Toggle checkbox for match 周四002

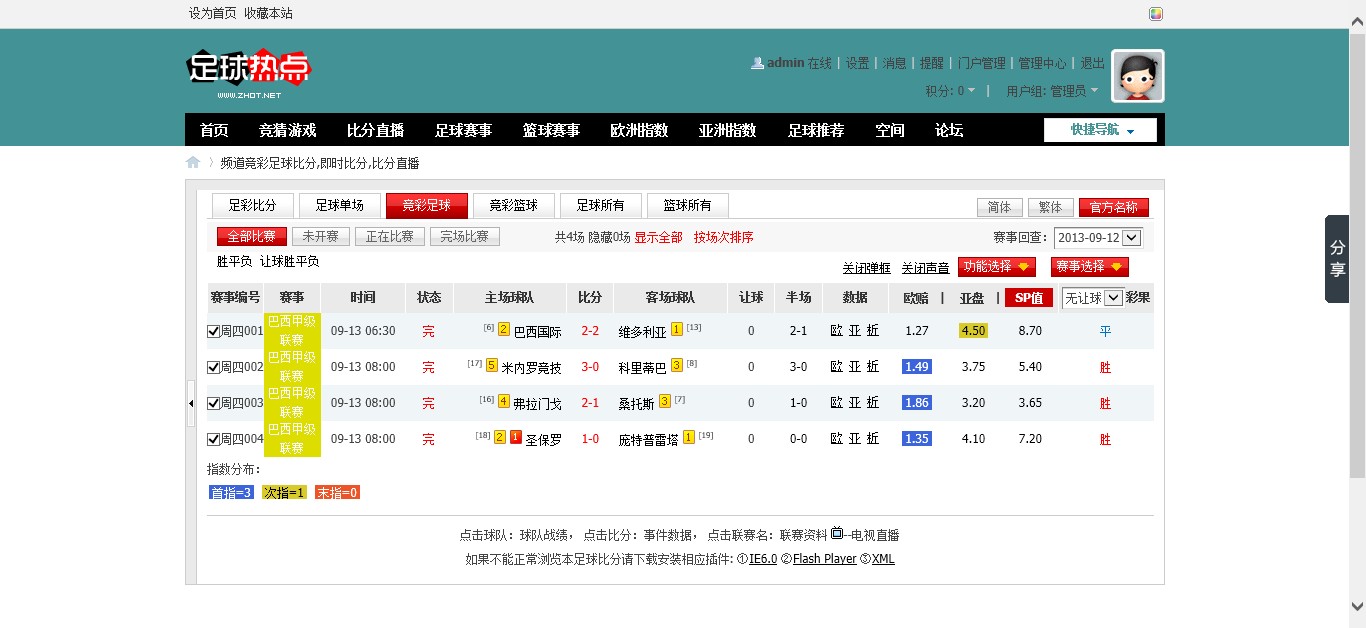213,367
